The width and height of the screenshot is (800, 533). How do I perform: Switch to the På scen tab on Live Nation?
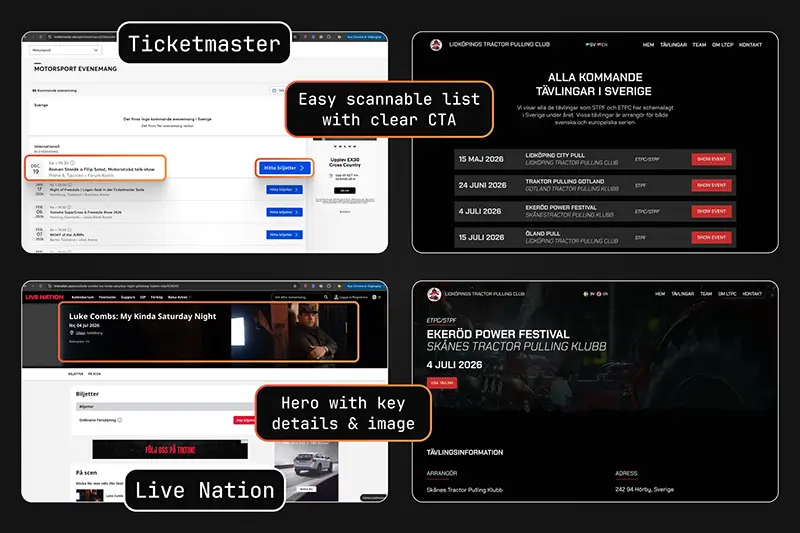coord(94,374)
